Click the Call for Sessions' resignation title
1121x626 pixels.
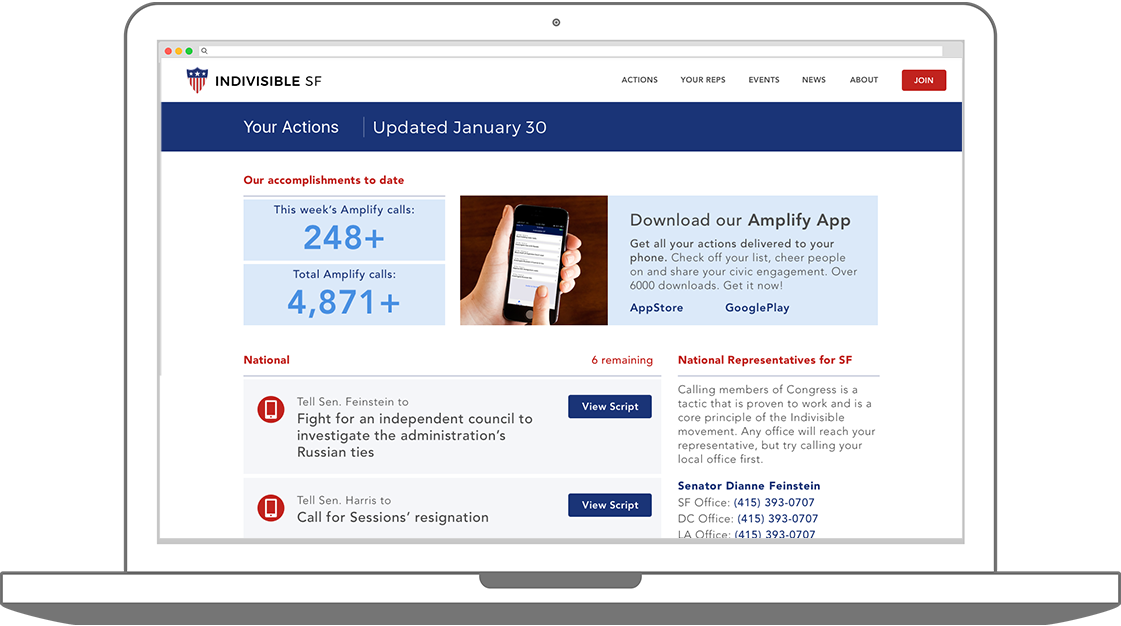(x=392, y=517)
